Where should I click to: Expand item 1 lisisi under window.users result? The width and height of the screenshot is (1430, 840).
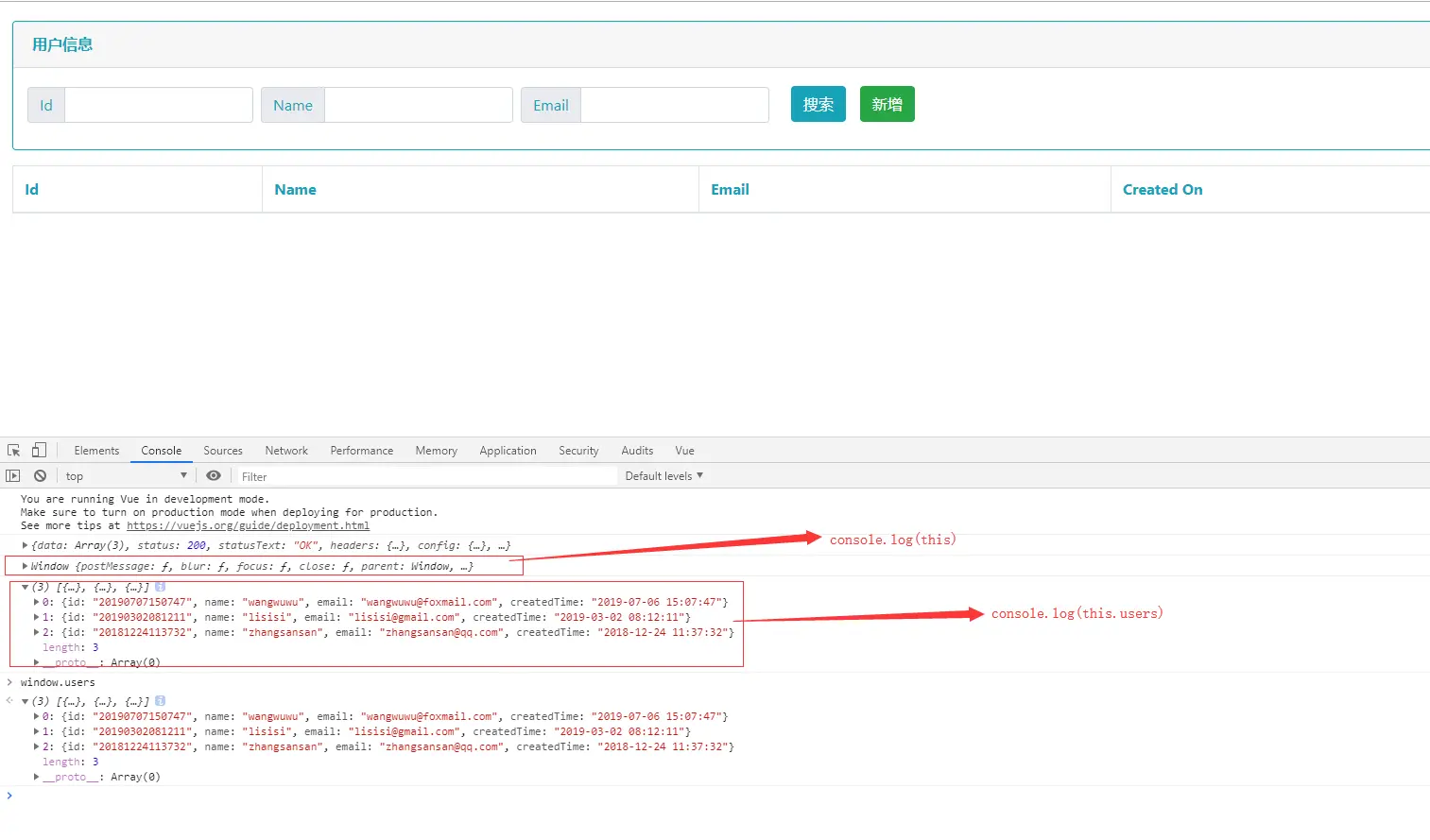(x=37, y=731)
